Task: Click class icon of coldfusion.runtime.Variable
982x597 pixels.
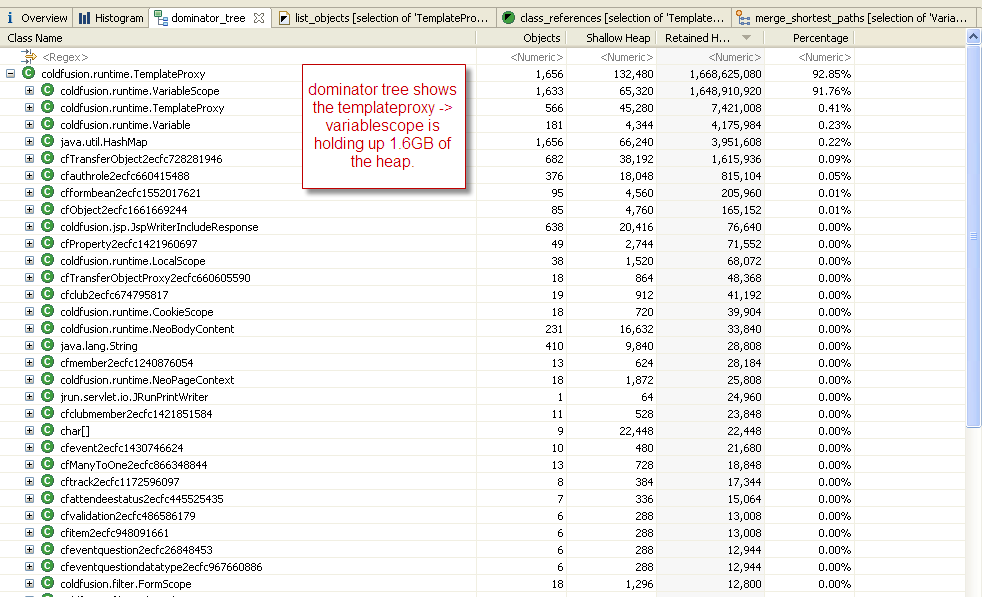Action: tap(47, 124)
